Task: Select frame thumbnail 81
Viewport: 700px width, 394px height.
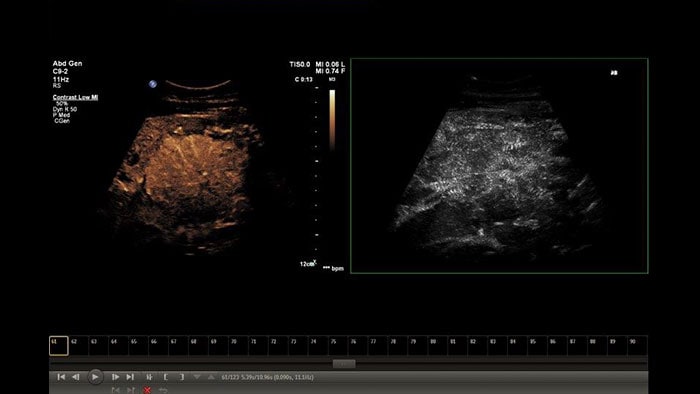Action: point(458,346)
